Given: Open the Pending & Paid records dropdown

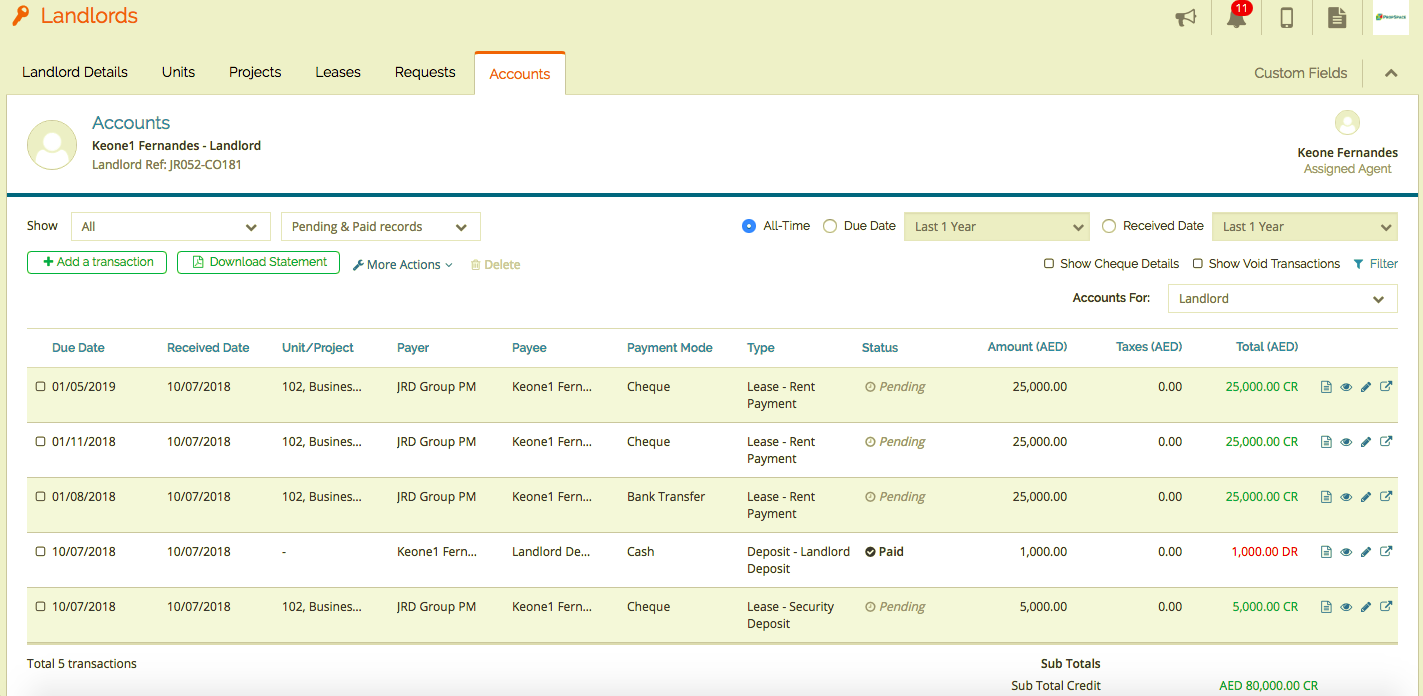Looking at the screenshot, I should tap(380, 226).
